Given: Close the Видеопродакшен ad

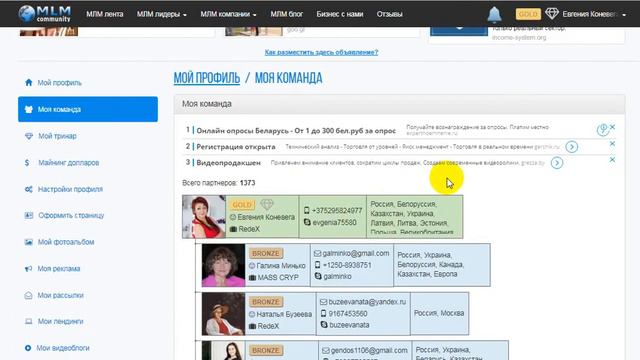Looking at the screenshot, I should coord(612,159).
